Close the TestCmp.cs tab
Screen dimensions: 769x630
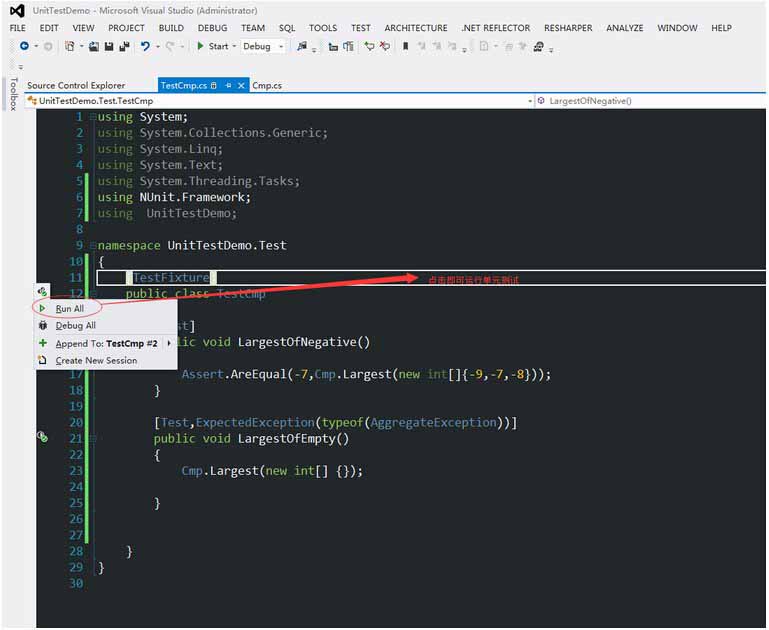pos(241,86)
